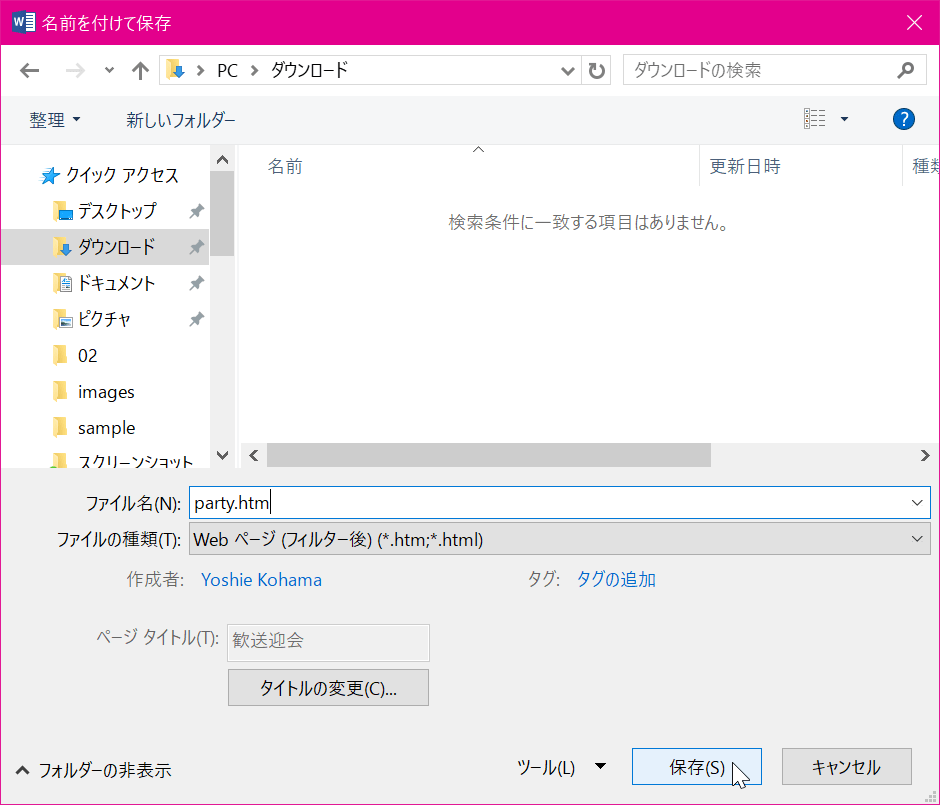Open the 02 folder in sidebar
The height and width of the screenshot is (805, 940).
click(x=75, y=355)
